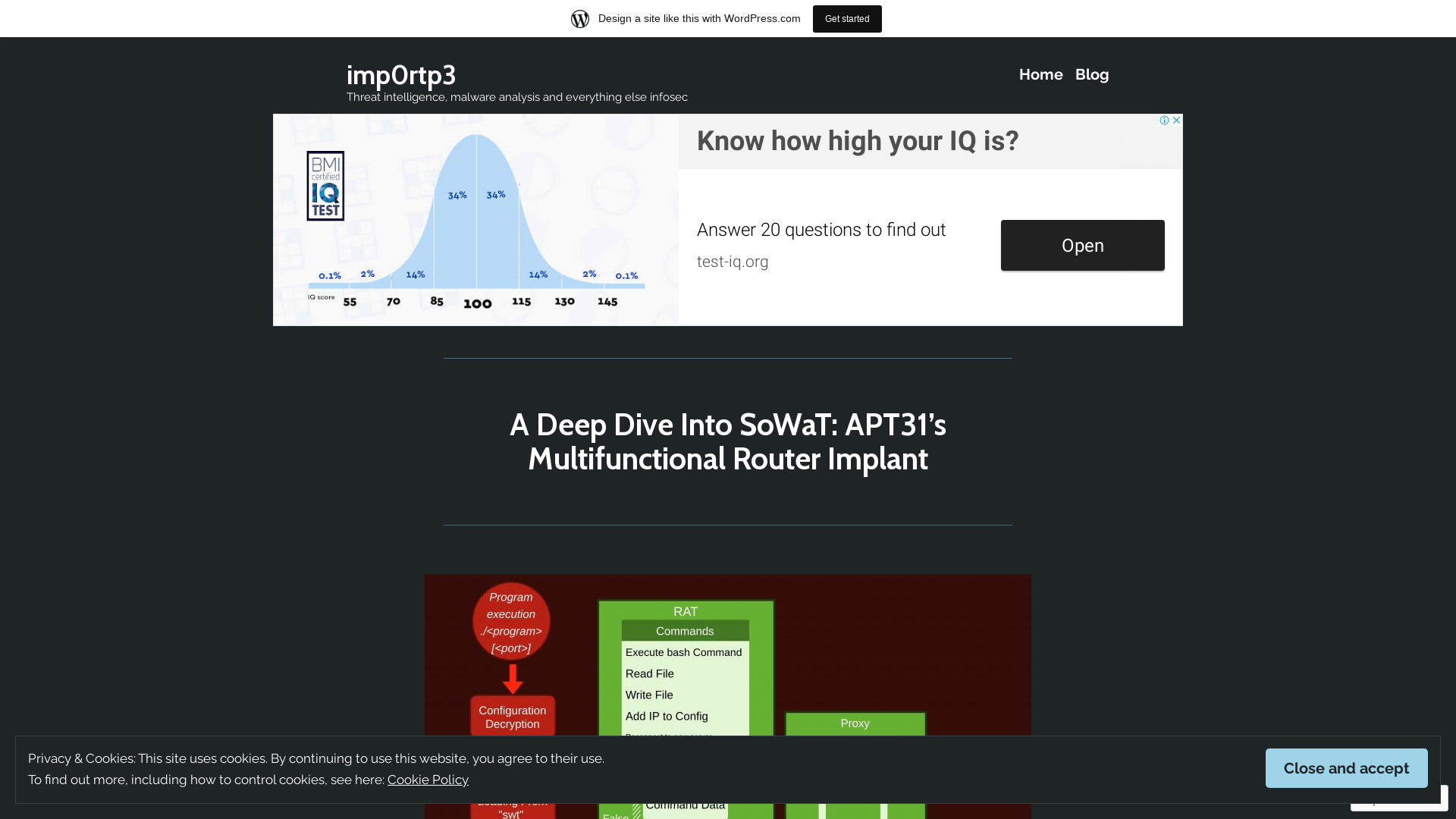Click the Configuration Decryption box in diagram
This screenshot has width=1456, height=819.
coord(513,717)
